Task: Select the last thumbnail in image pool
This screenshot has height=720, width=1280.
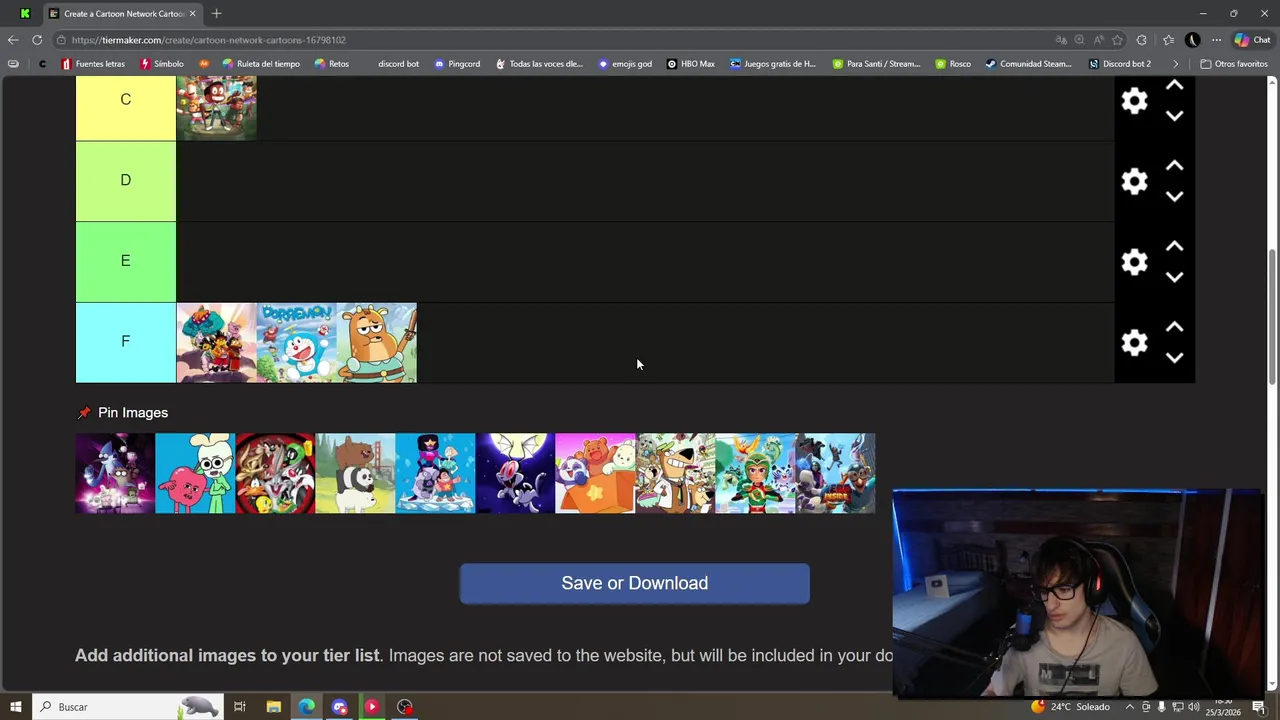Action: tap(835, 473)
